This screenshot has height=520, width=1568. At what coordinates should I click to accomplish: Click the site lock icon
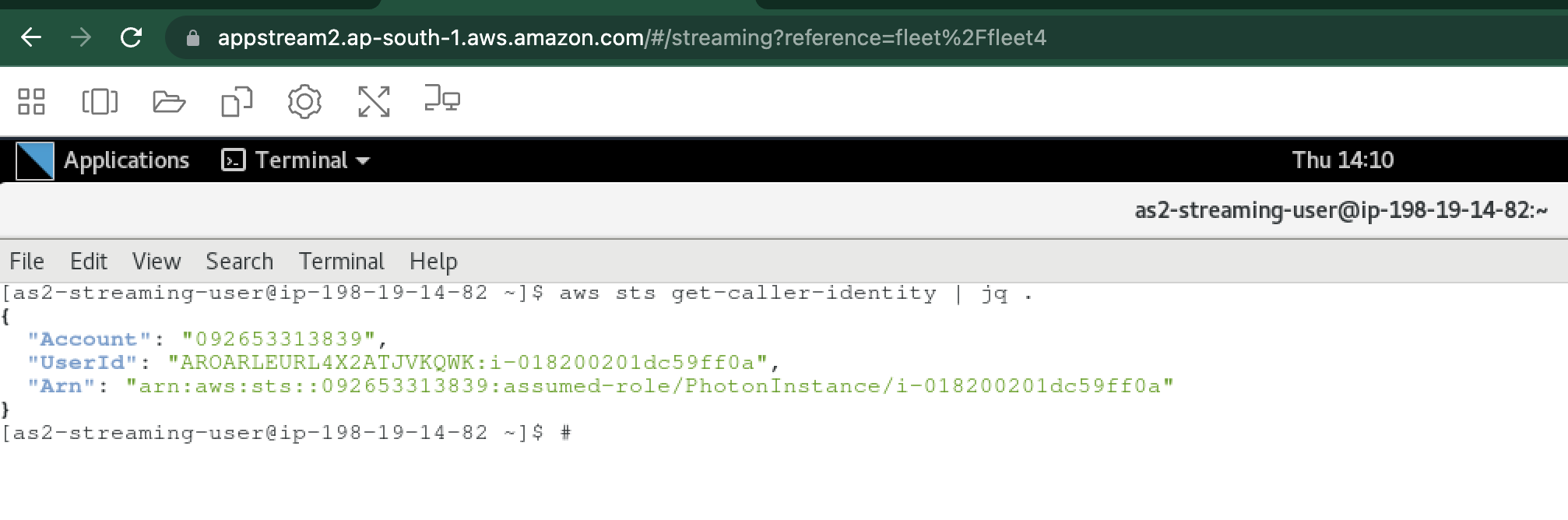193,38
